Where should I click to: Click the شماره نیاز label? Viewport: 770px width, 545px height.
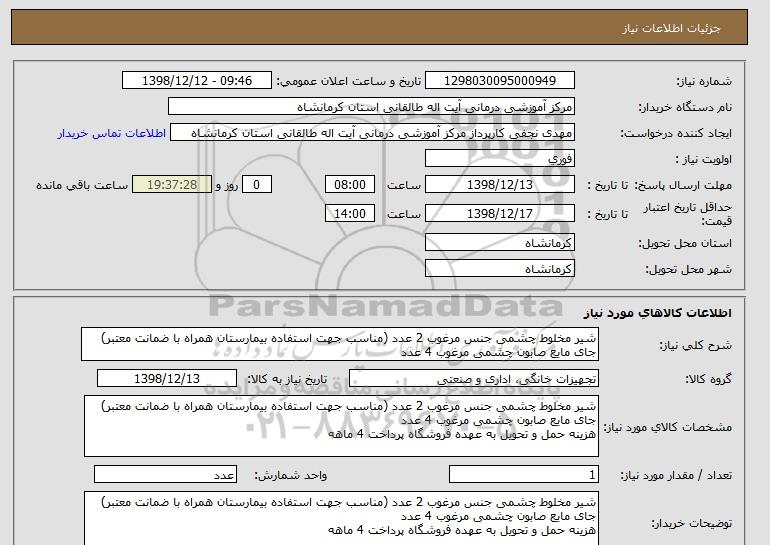click(704, 82)
